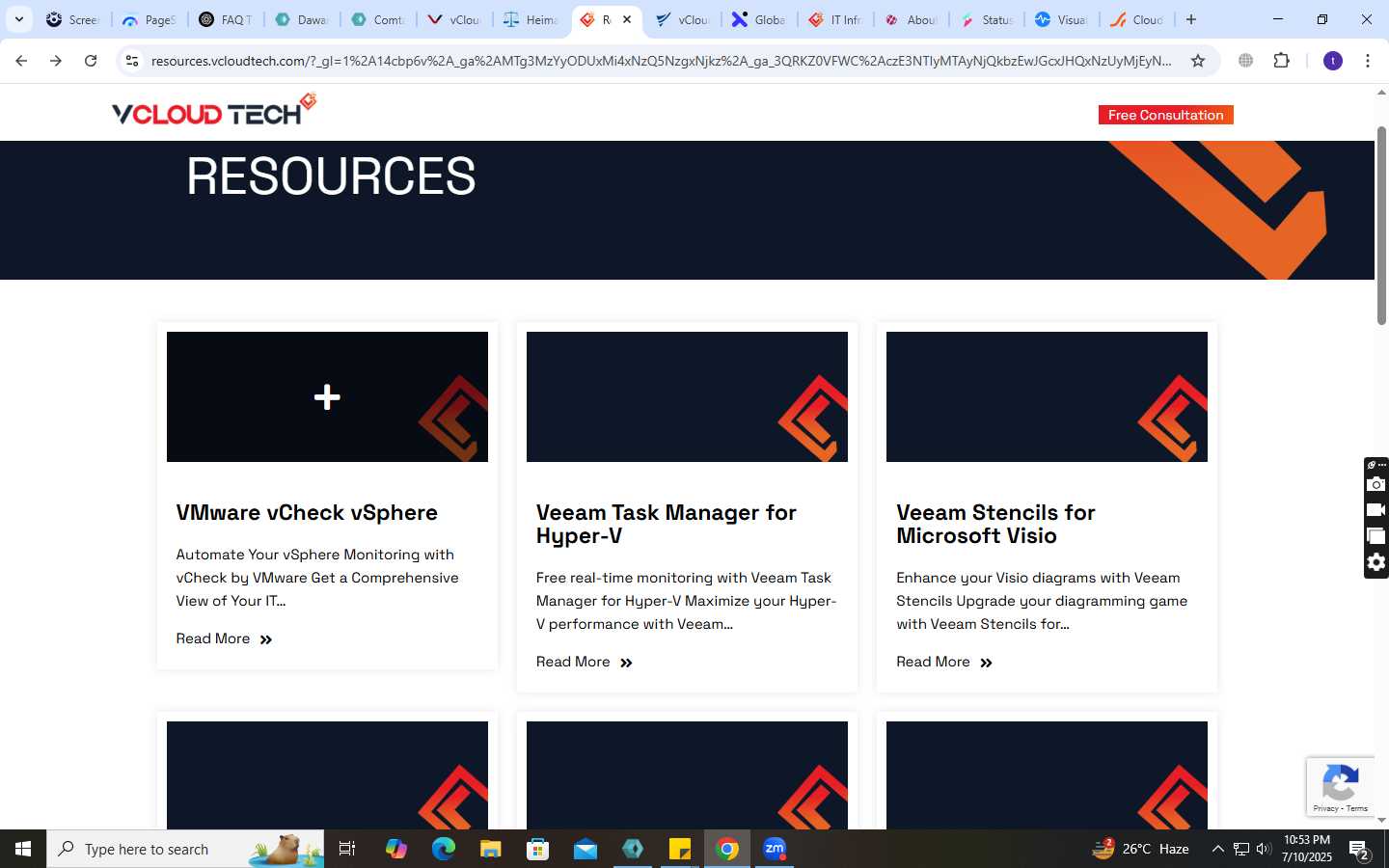Click the Veeam Stencils card image

1047,396
